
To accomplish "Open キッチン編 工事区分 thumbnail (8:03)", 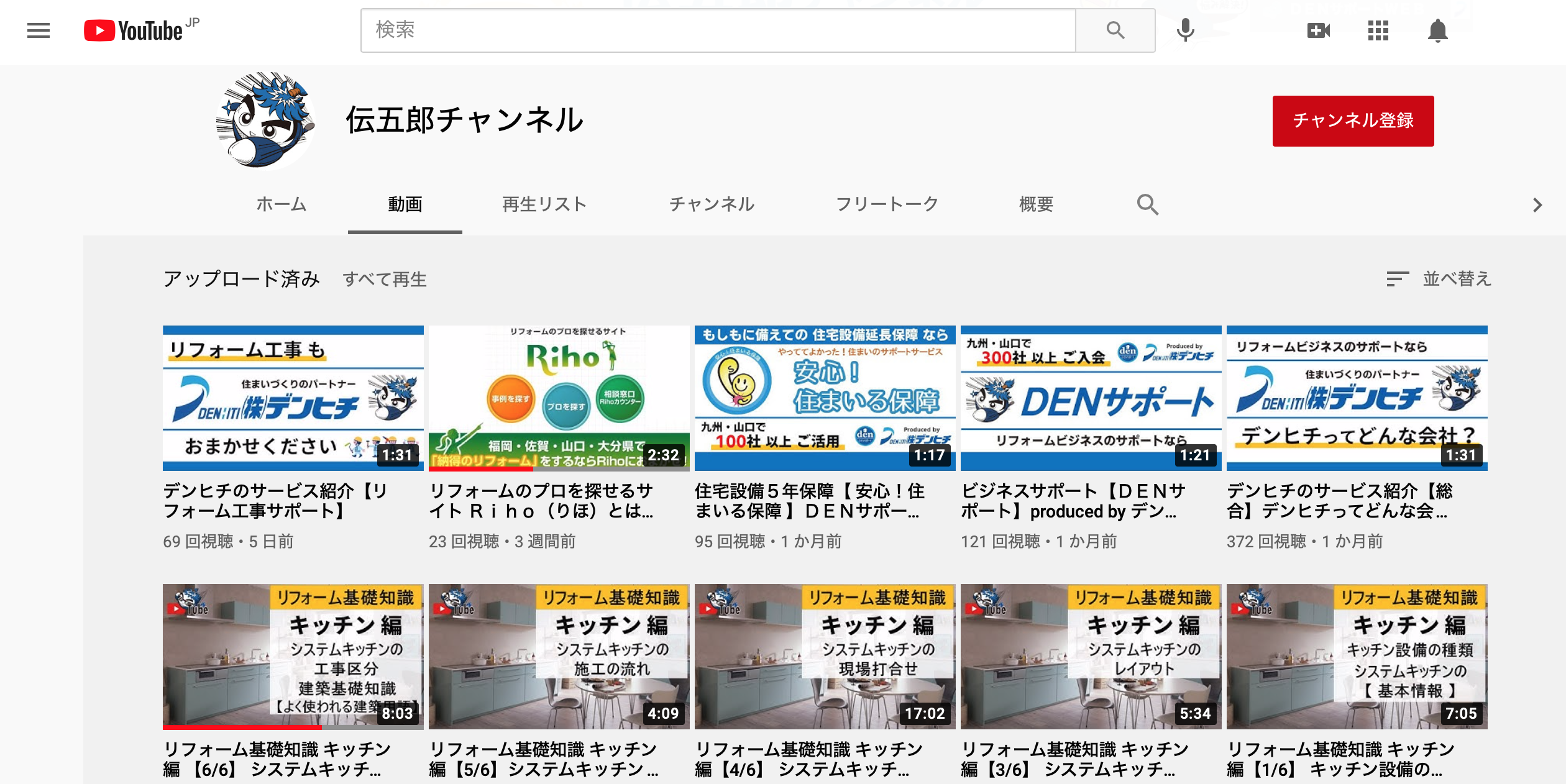I will pyautogui.click(x=293, y=657).
